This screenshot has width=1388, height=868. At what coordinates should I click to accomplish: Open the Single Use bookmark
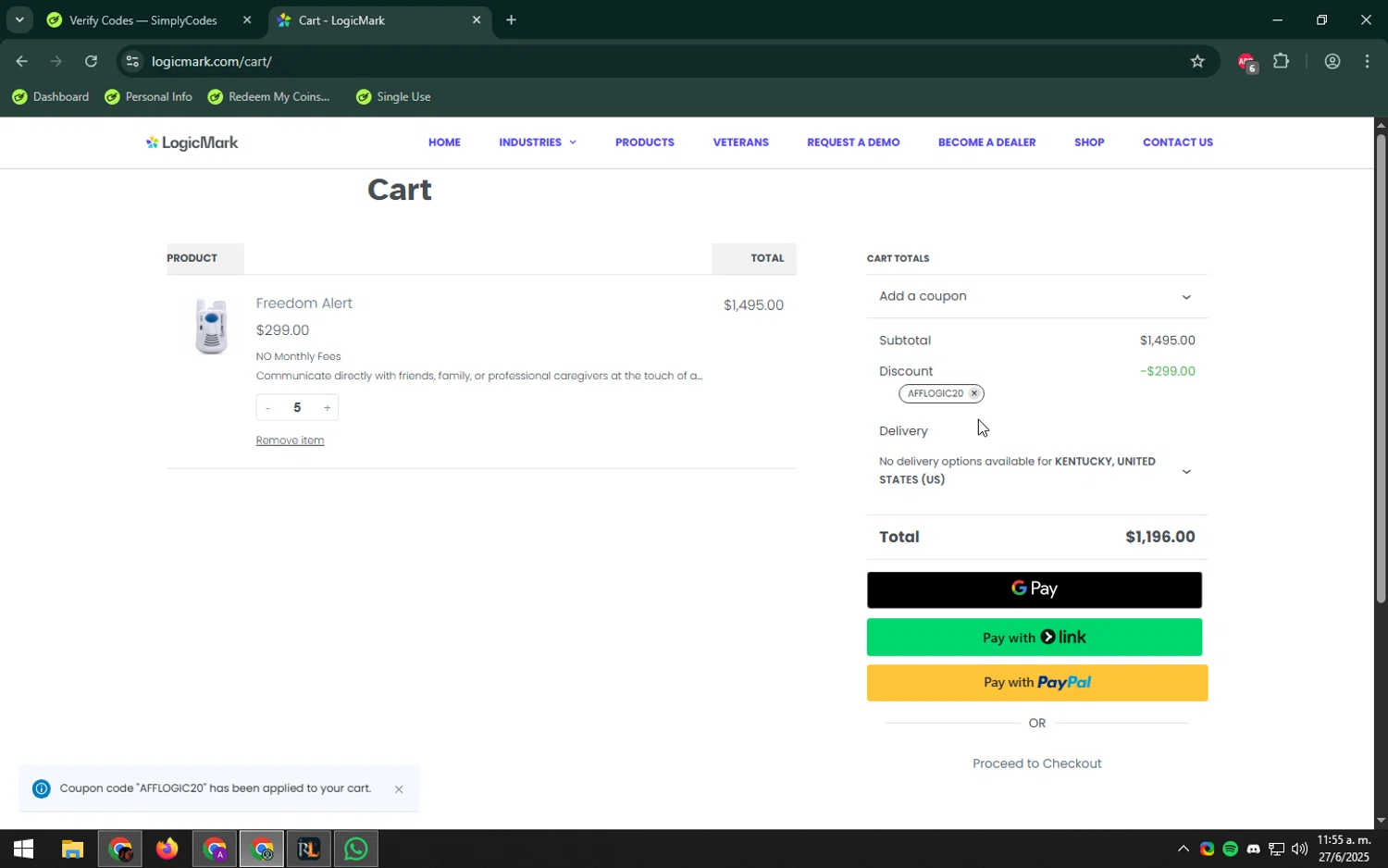tap(394, 97)
